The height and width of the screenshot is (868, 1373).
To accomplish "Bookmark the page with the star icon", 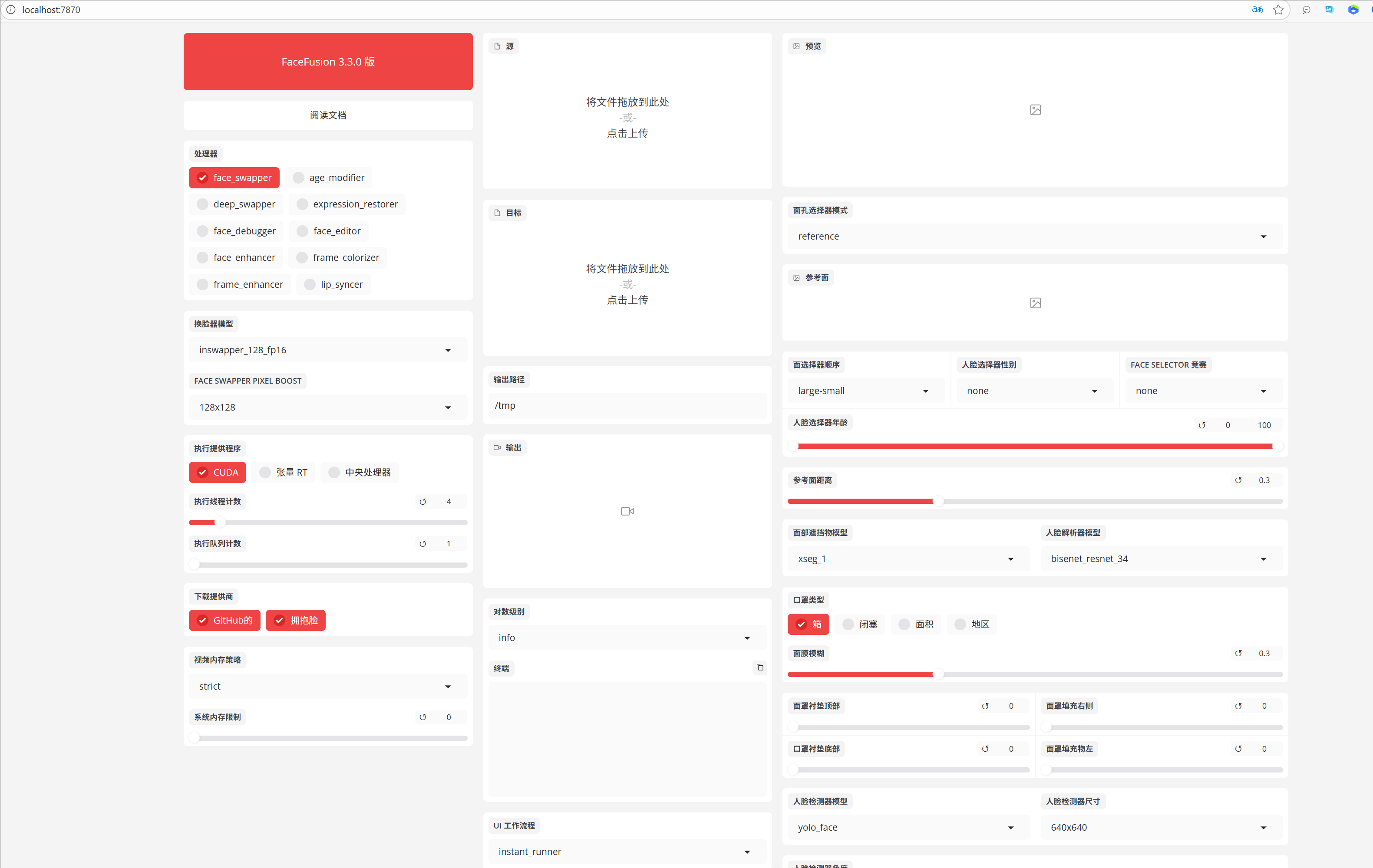I will pyautogui.click(x=1278, y=10).
